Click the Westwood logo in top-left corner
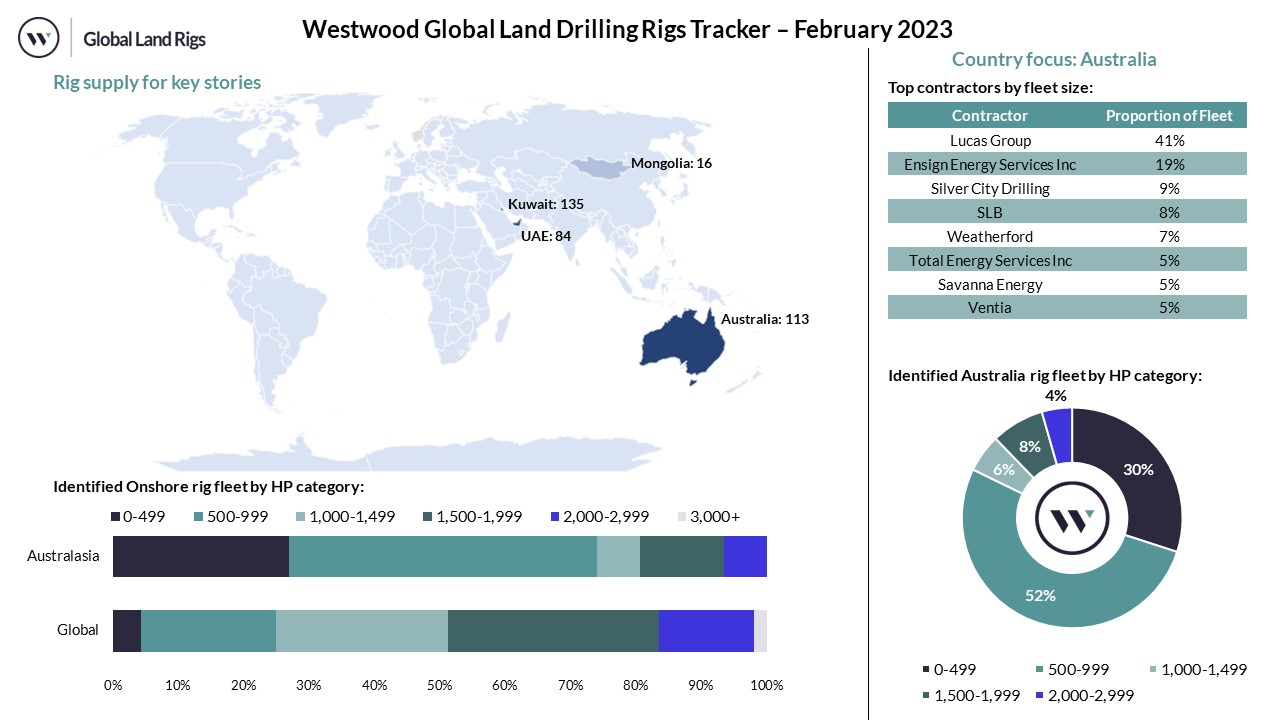The width and height of the screenshot is (1280, 720). click(x=39, y=39)
